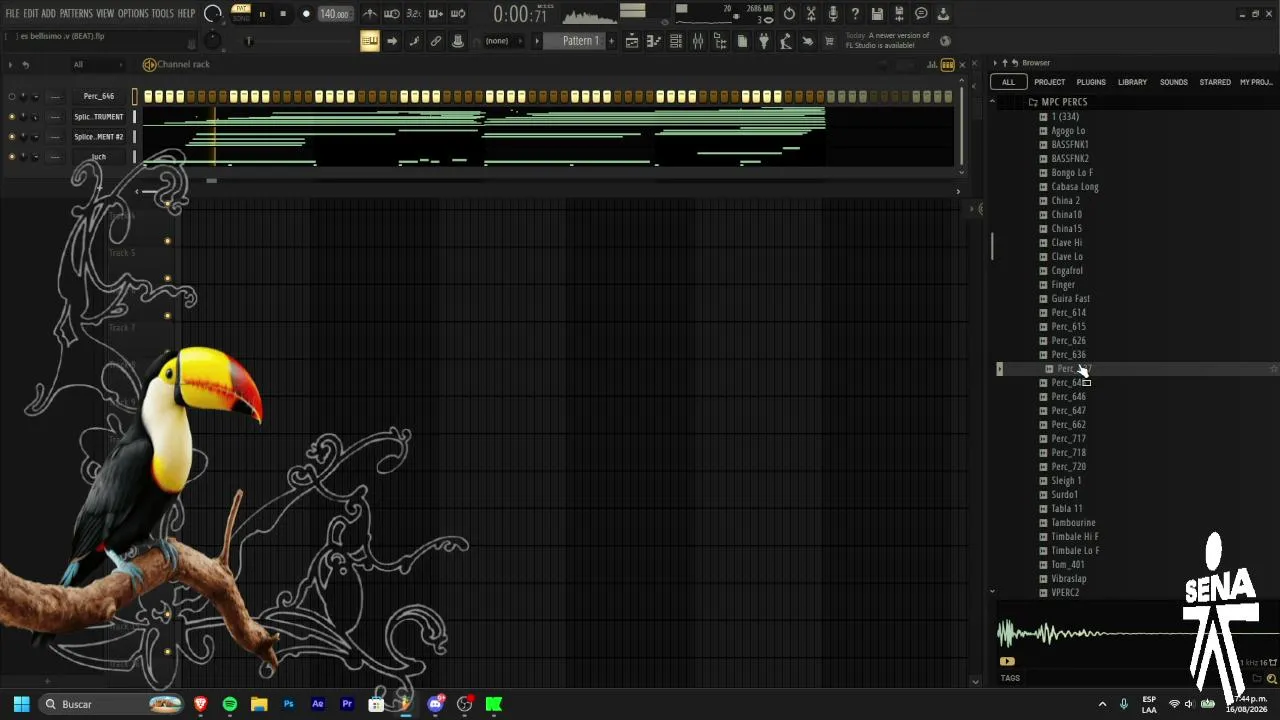Toggle the metronome button
This screenshot has width=1280, height=720.
[370, 14]
